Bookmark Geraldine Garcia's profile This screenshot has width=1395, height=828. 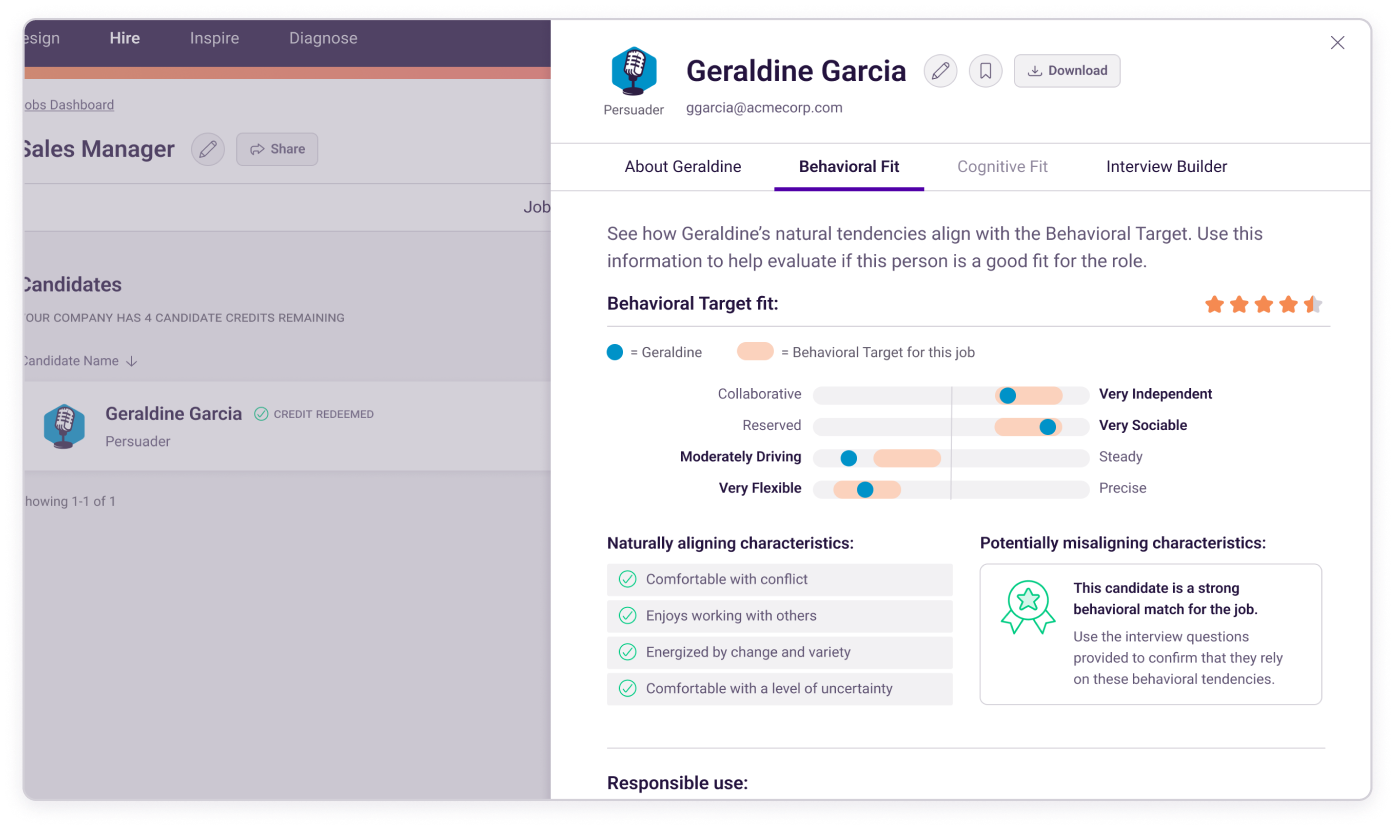click(986, 71)
